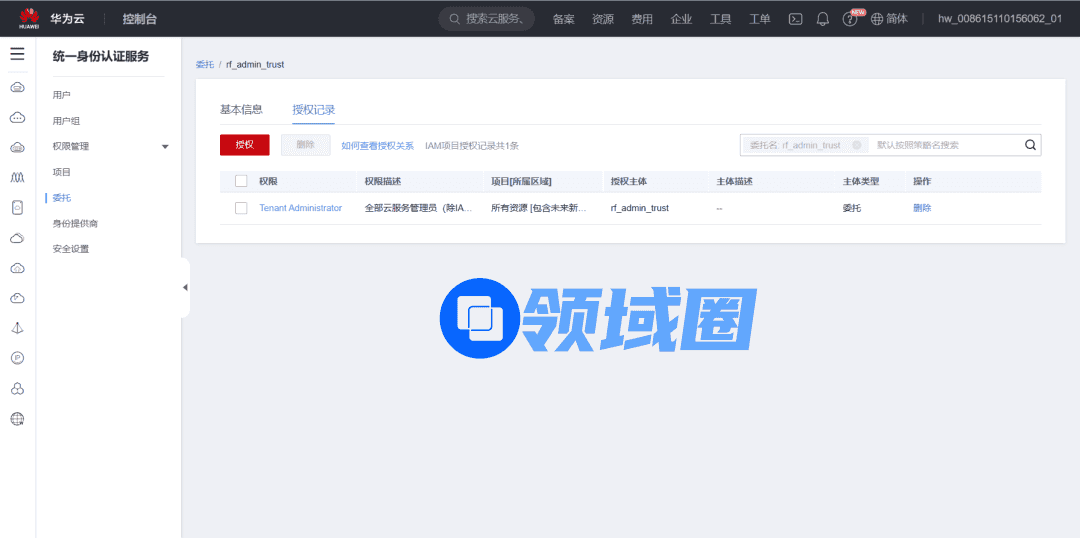1080x538 pixels.
Task: Collapse the sidebar using the arrow handle
Action: click(x=185, y=287)
